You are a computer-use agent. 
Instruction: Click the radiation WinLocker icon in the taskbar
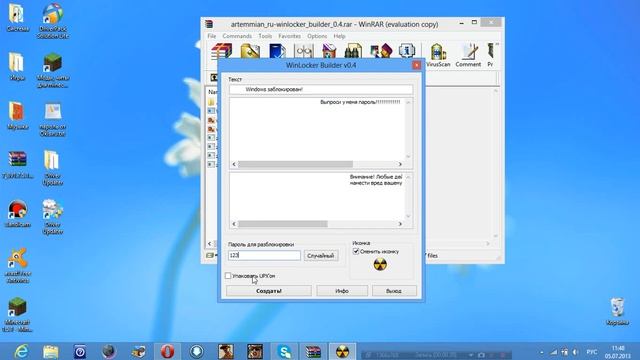tap(342, 351)
